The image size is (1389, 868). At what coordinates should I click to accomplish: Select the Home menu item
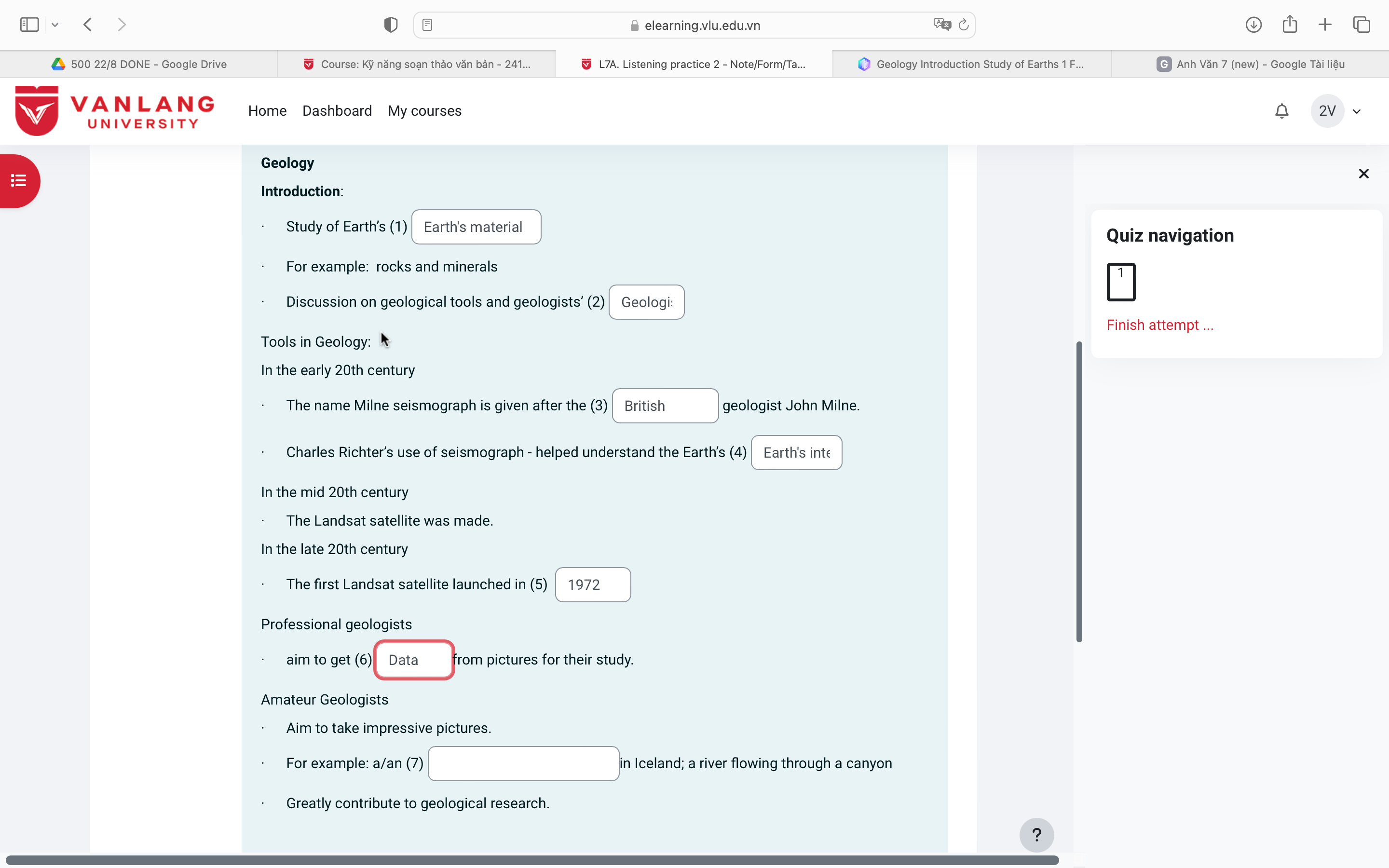[x=267, y=111]
